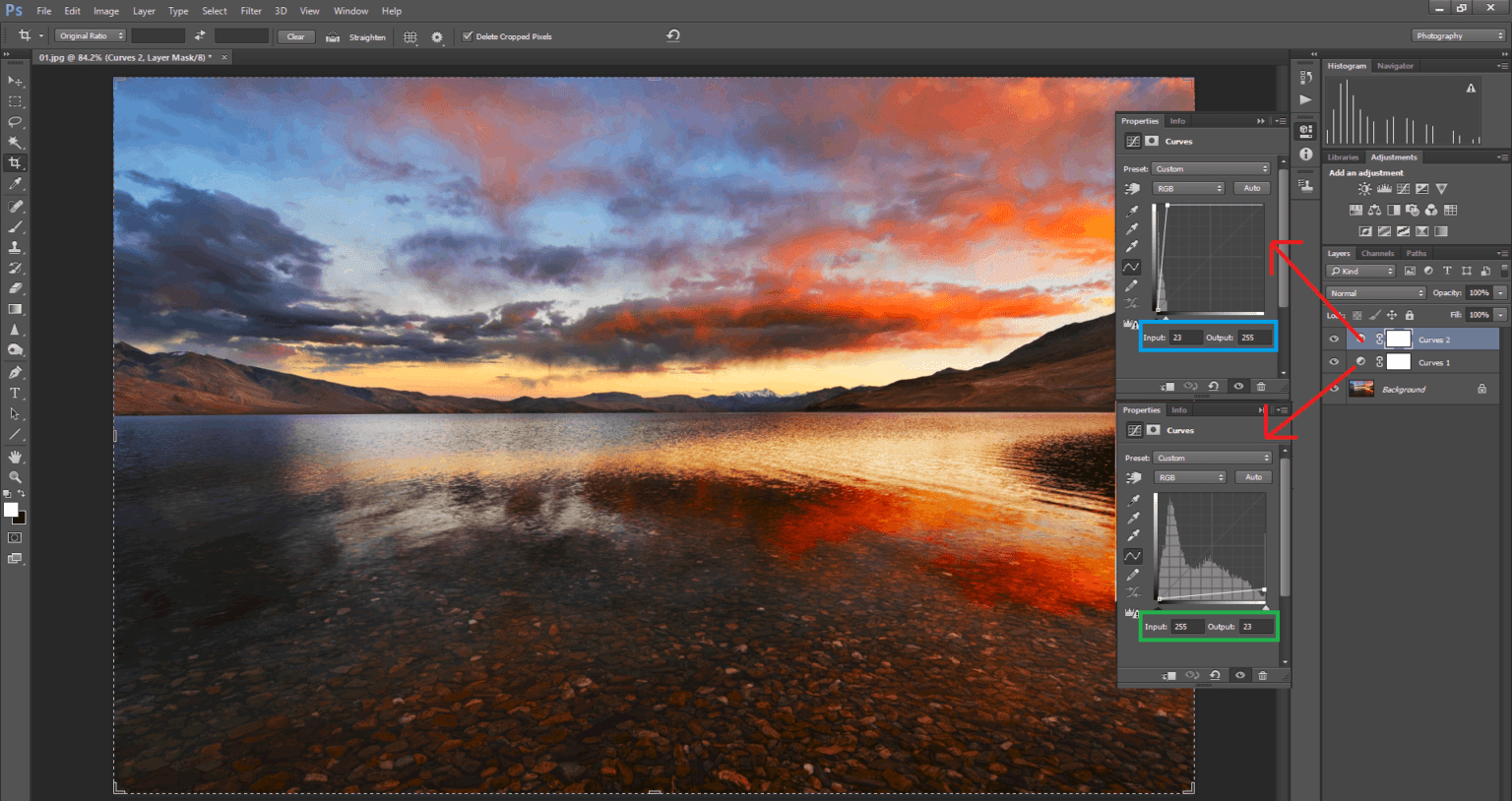
Task: Select the Horizontal Type tool
Action: [15, 394]
